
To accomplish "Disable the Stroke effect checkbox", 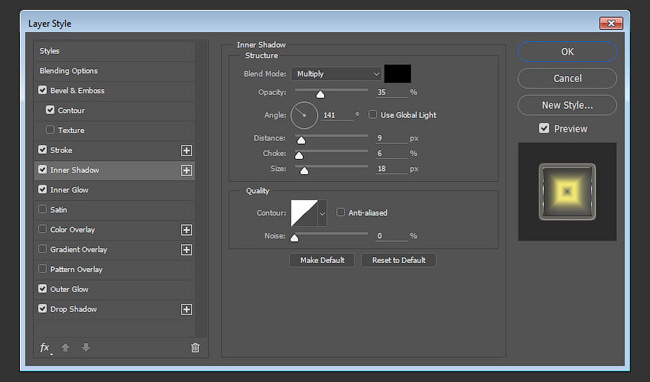I will click(x=42, y=150).
